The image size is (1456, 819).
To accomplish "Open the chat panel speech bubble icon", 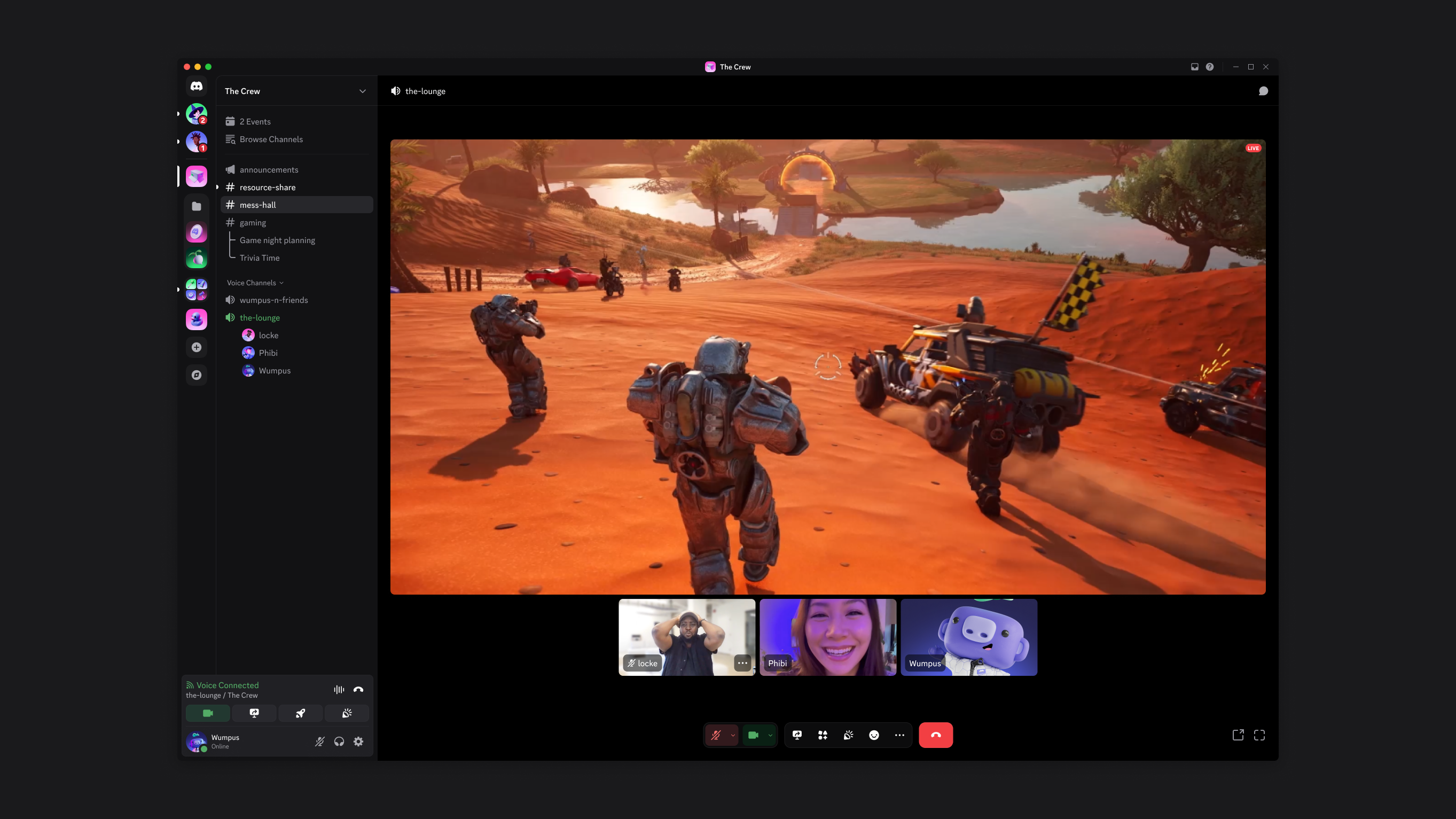I will [1263, 91].
